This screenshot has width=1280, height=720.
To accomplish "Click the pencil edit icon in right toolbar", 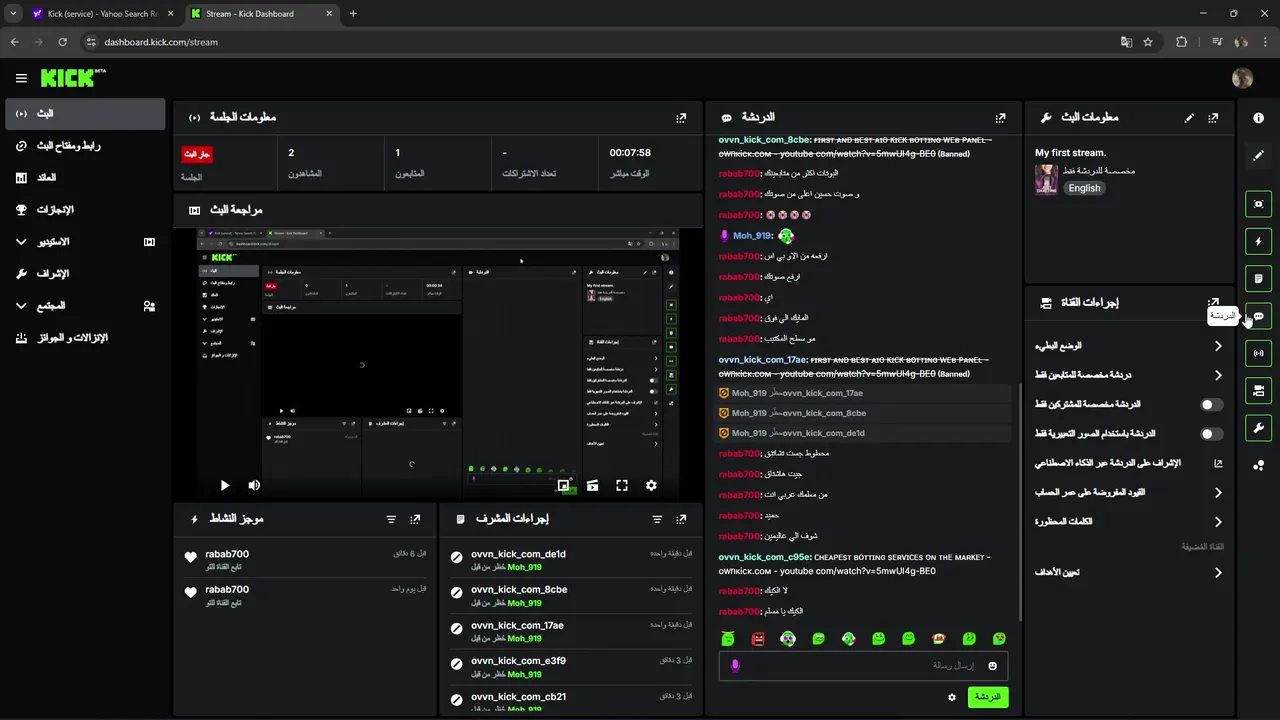I will (1258, 155).
